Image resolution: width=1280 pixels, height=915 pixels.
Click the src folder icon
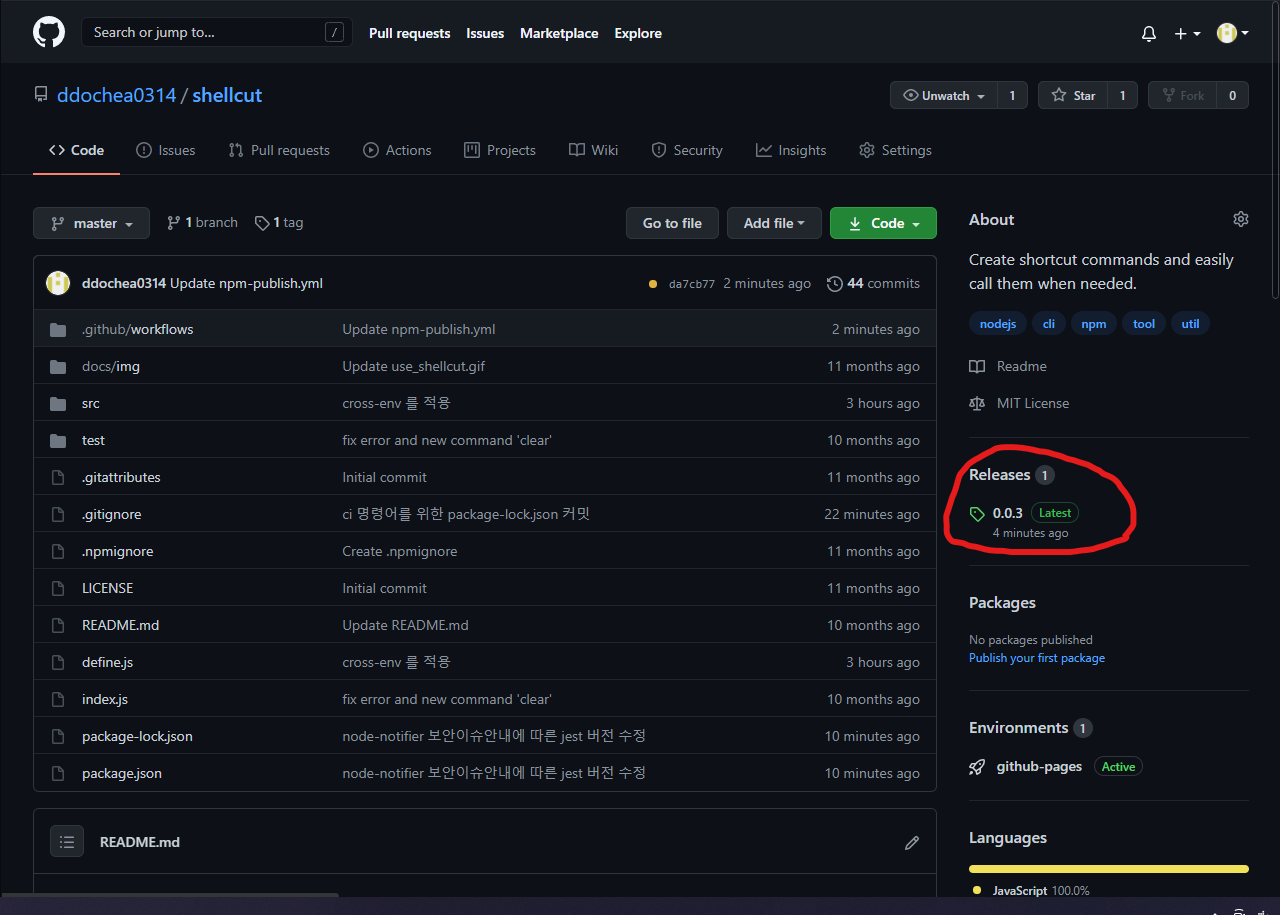tap(58, 403)
